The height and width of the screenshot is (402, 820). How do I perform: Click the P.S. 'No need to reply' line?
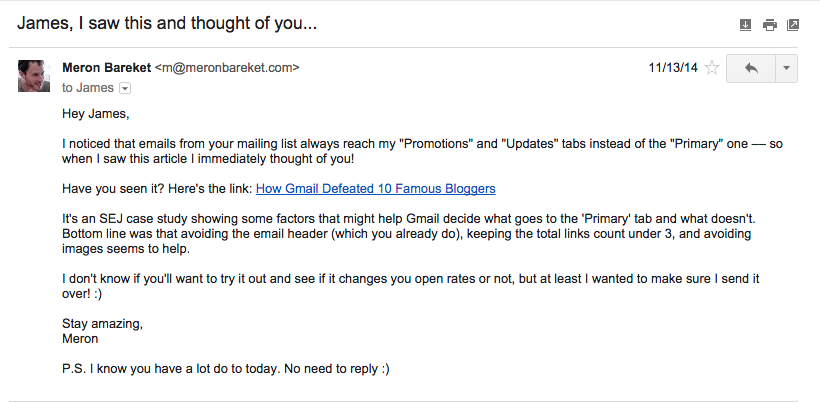[x=226, y=369]
